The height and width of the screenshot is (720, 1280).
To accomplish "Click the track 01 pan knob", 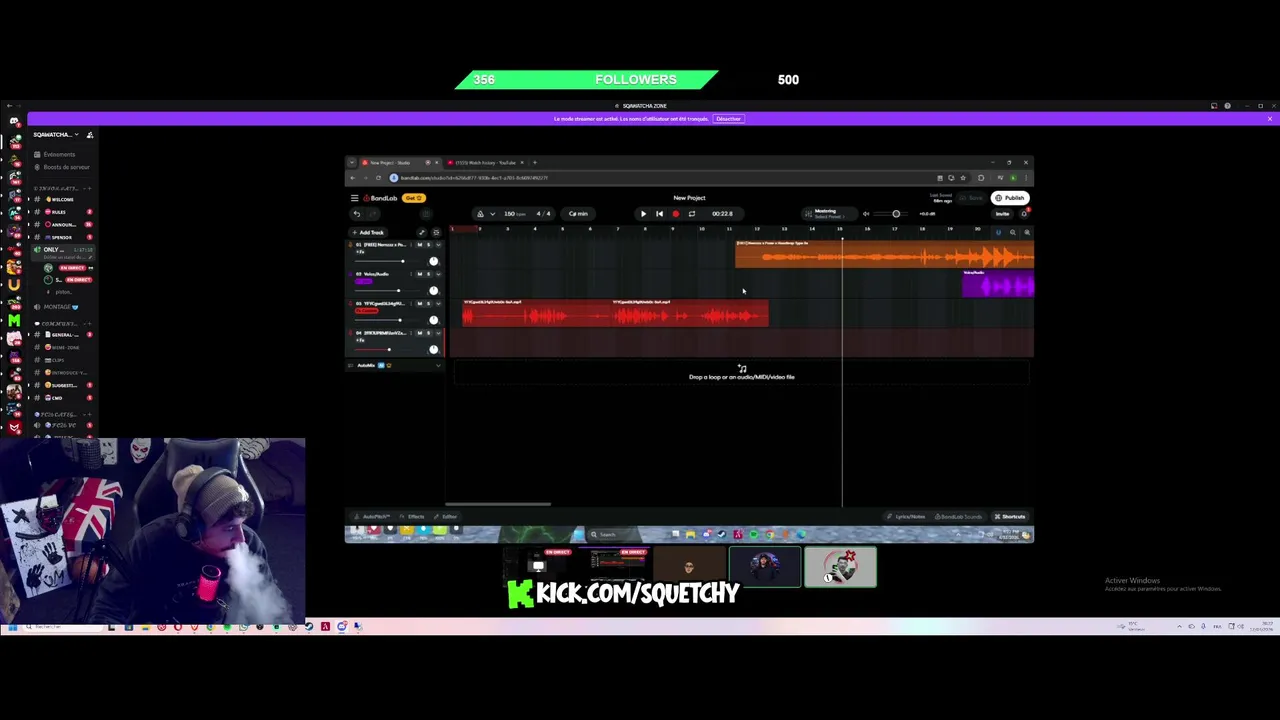I will 433,261.
